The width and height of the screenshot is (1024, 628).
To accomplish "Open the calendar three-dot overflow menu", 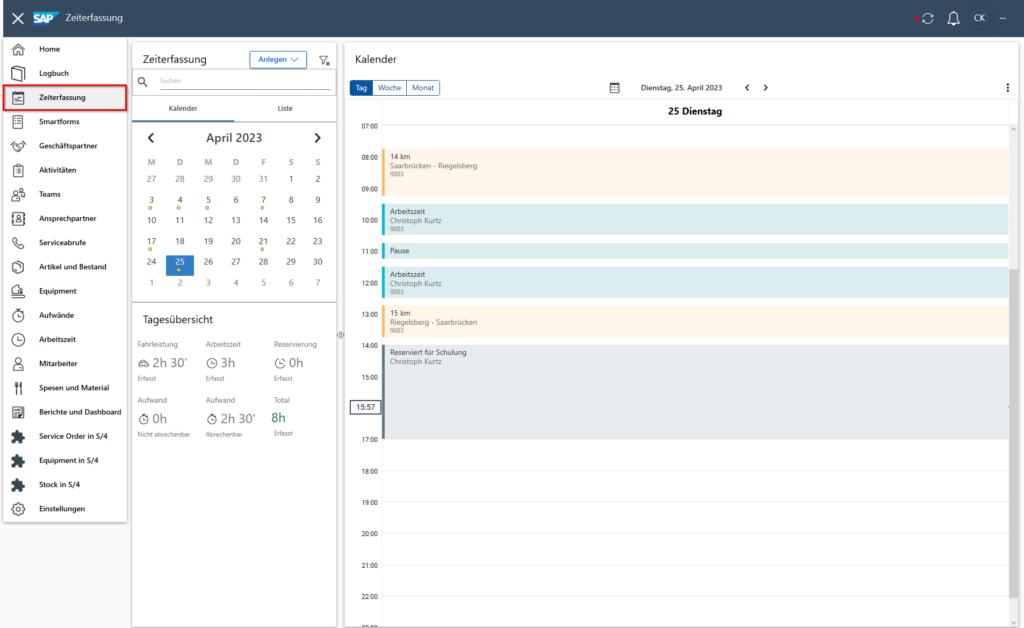I will 1007,88.
